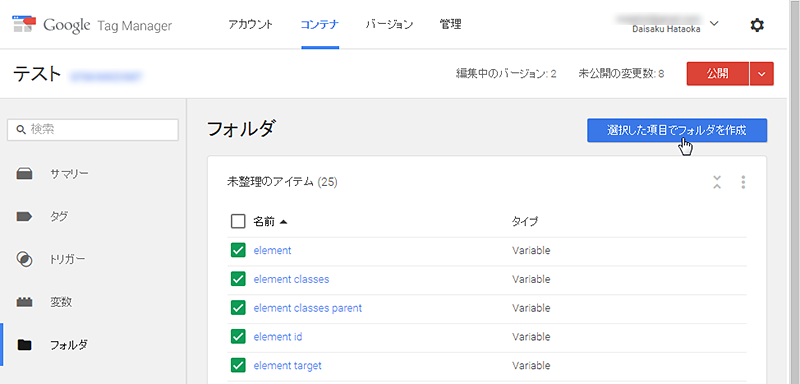Screen dimensions: 800x384
Task: Expand the Daisaku Hataoka account dropdown
Action: coord(714,23)
